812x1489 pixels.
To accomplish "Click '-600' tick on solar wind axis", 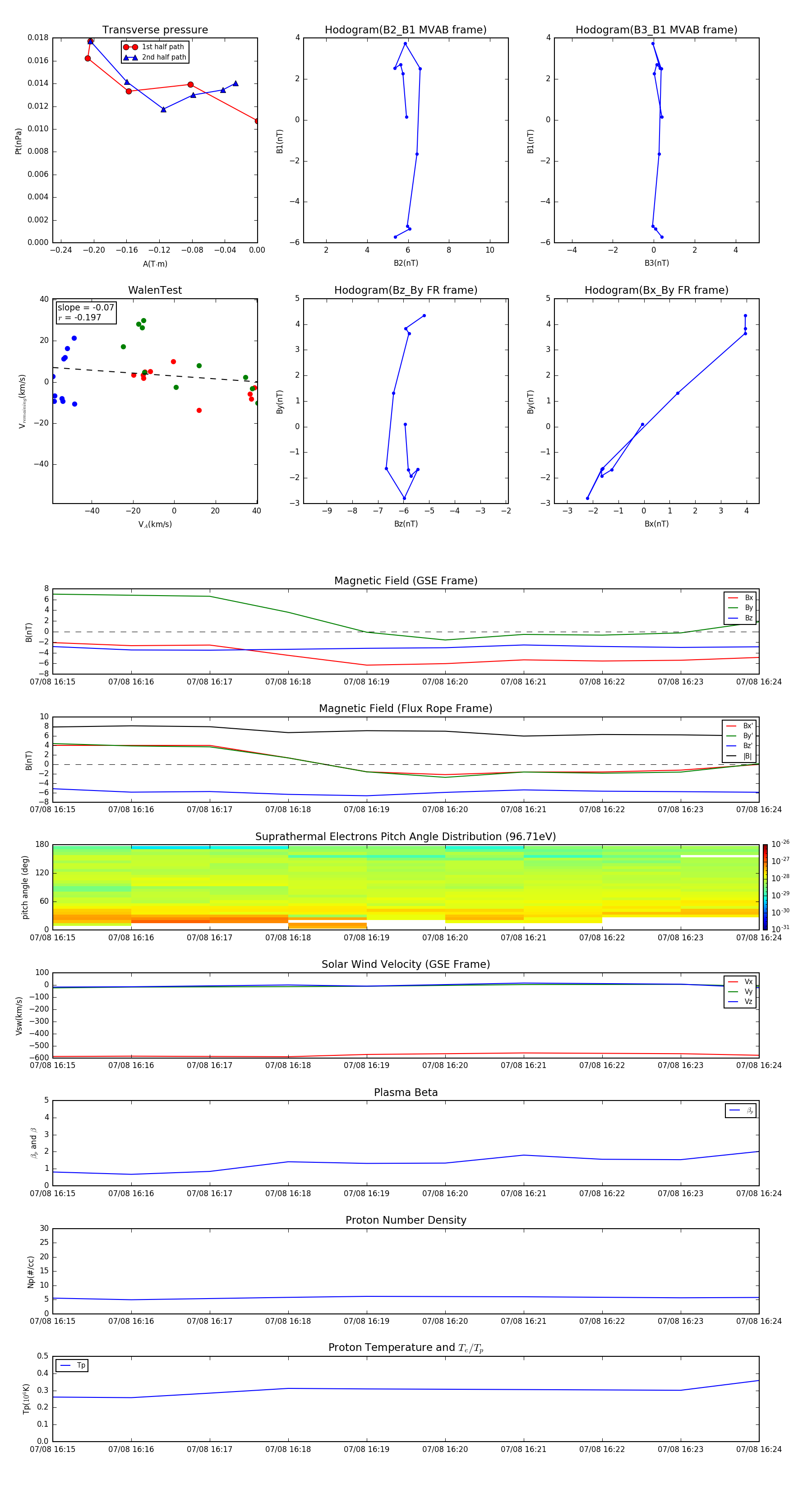I will [40, 1058].
